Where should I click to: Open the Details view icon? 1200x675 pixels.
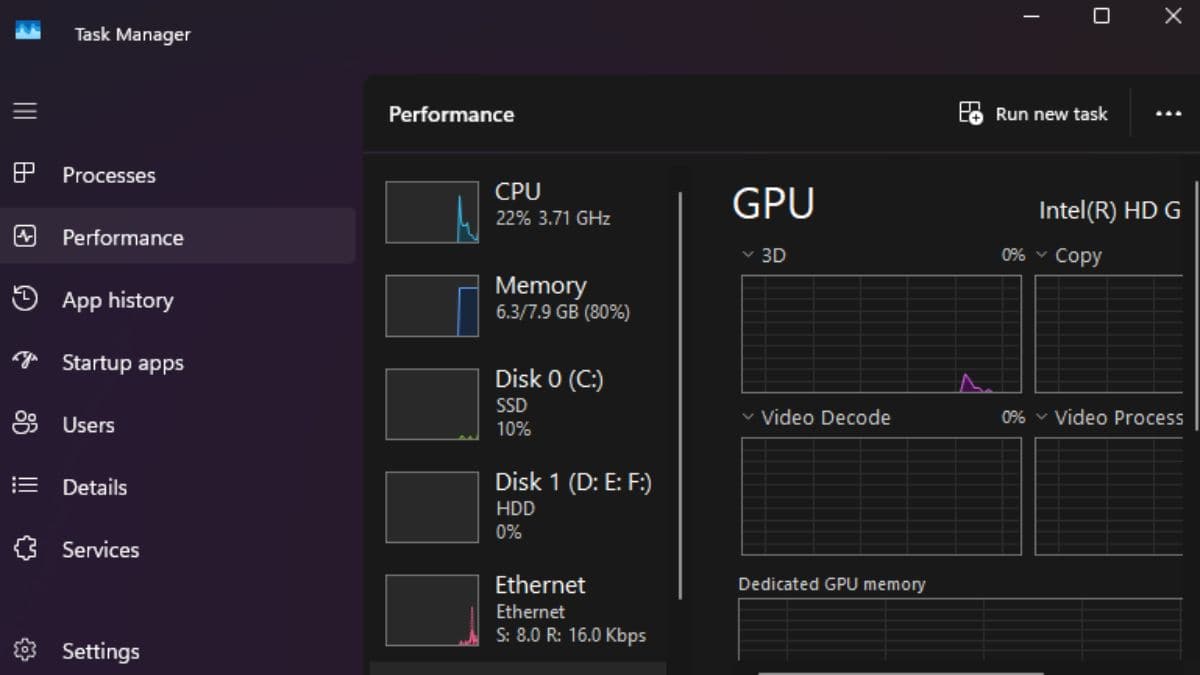point(24,487)
